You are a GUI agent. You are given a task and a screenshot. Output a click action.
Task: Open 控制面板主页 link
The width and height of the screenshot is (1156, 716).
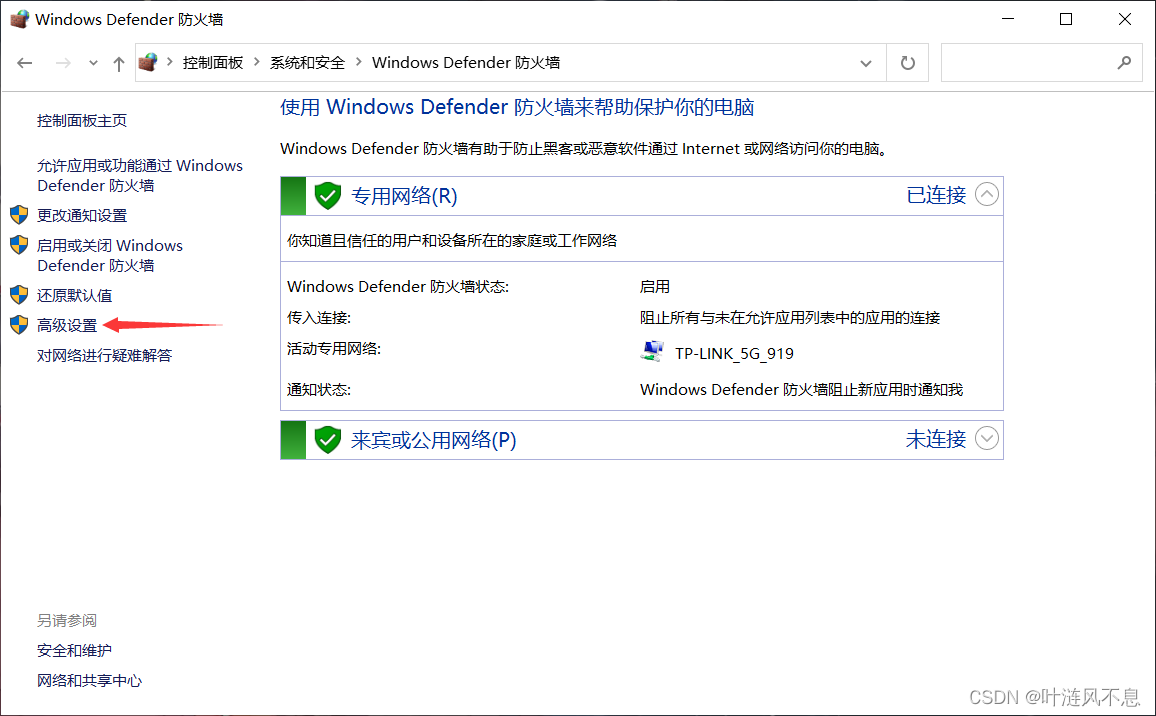tap(82, 120)
